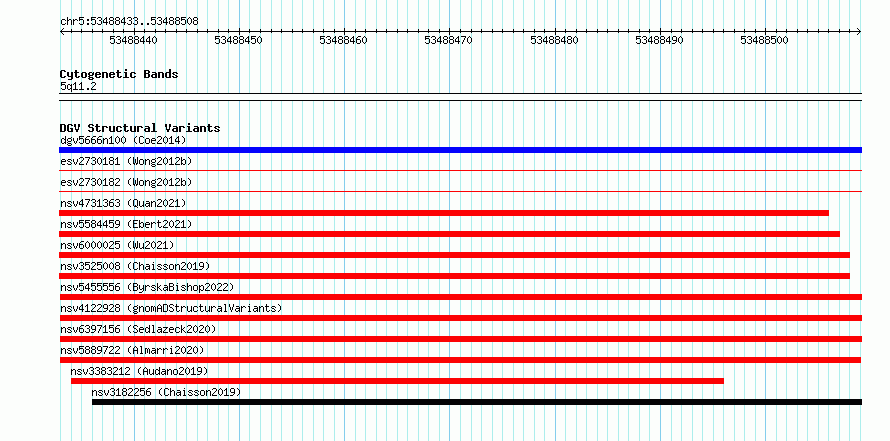890x441 pixels.
Task: Click the nsv3525008 (Chaisson2019) label
Action: [x=135, y=266]
